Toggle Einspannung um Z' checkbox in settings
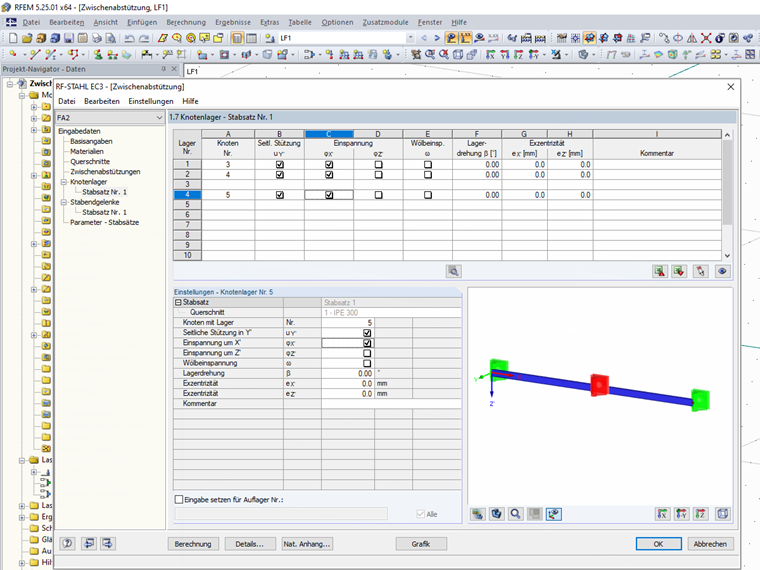Screen dimensions: 760x570 click(x=367, y=353)
